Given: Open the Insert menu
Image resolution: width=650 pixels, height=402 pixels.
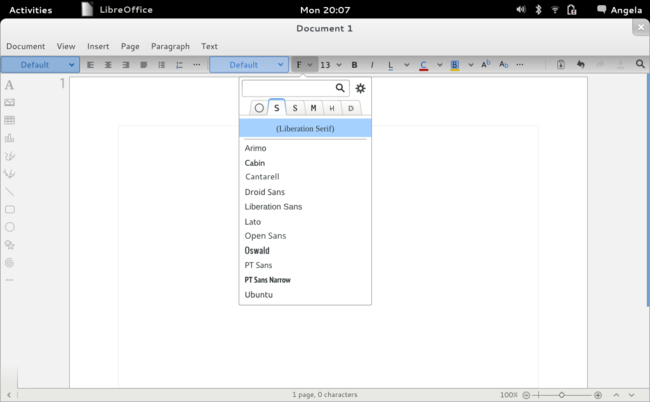Looking at the screenshot, I should (x=98, y=46).
